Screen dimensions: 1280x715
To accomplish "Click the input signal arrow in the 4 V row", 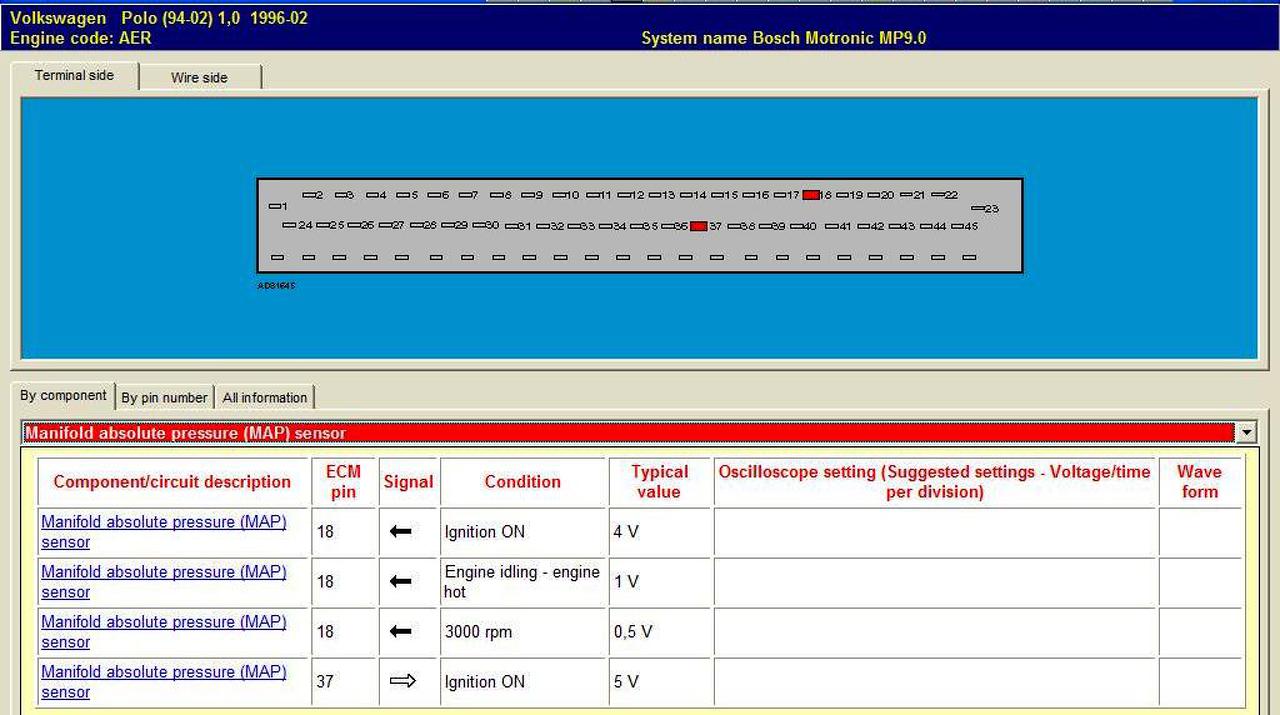I will click(x=401, y=532).
